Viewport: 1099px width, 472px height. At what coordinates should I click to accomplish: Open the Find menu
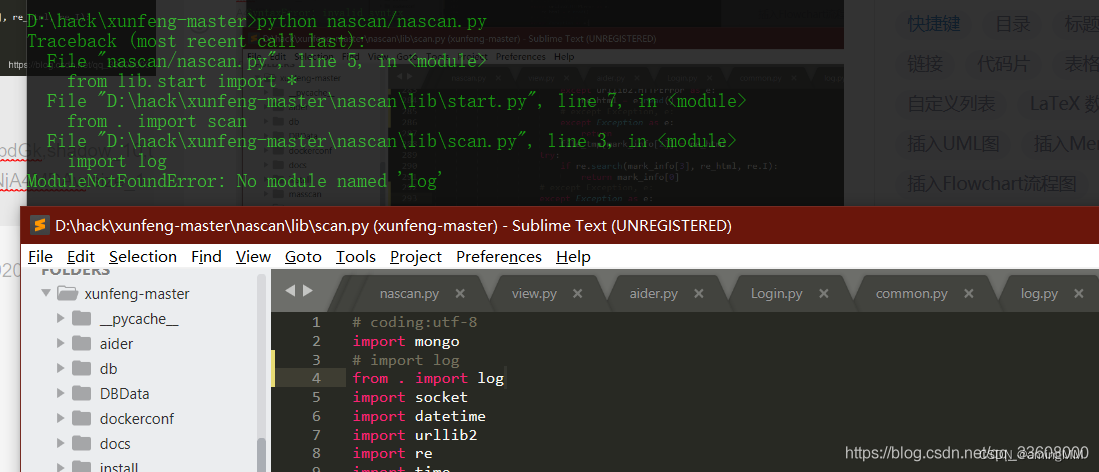coord(206,257)
